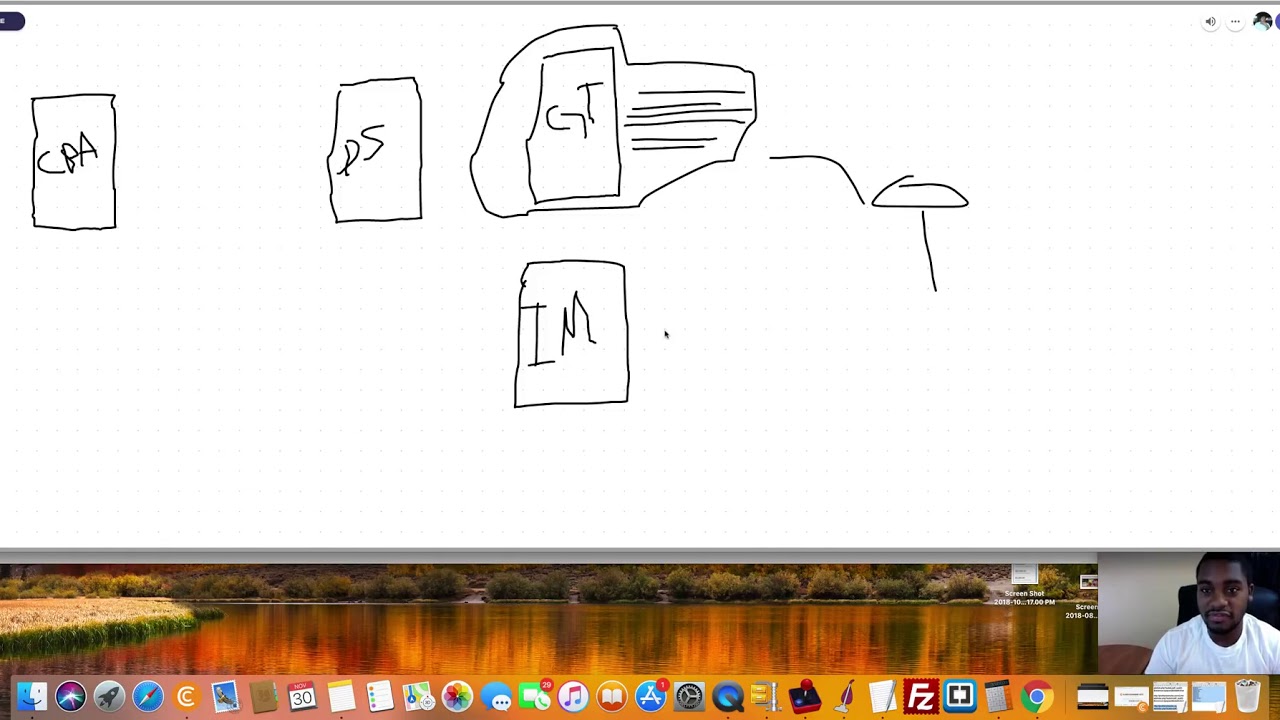Open Contacts book in the Dock

pyautogui.click(x=264, y=696)
